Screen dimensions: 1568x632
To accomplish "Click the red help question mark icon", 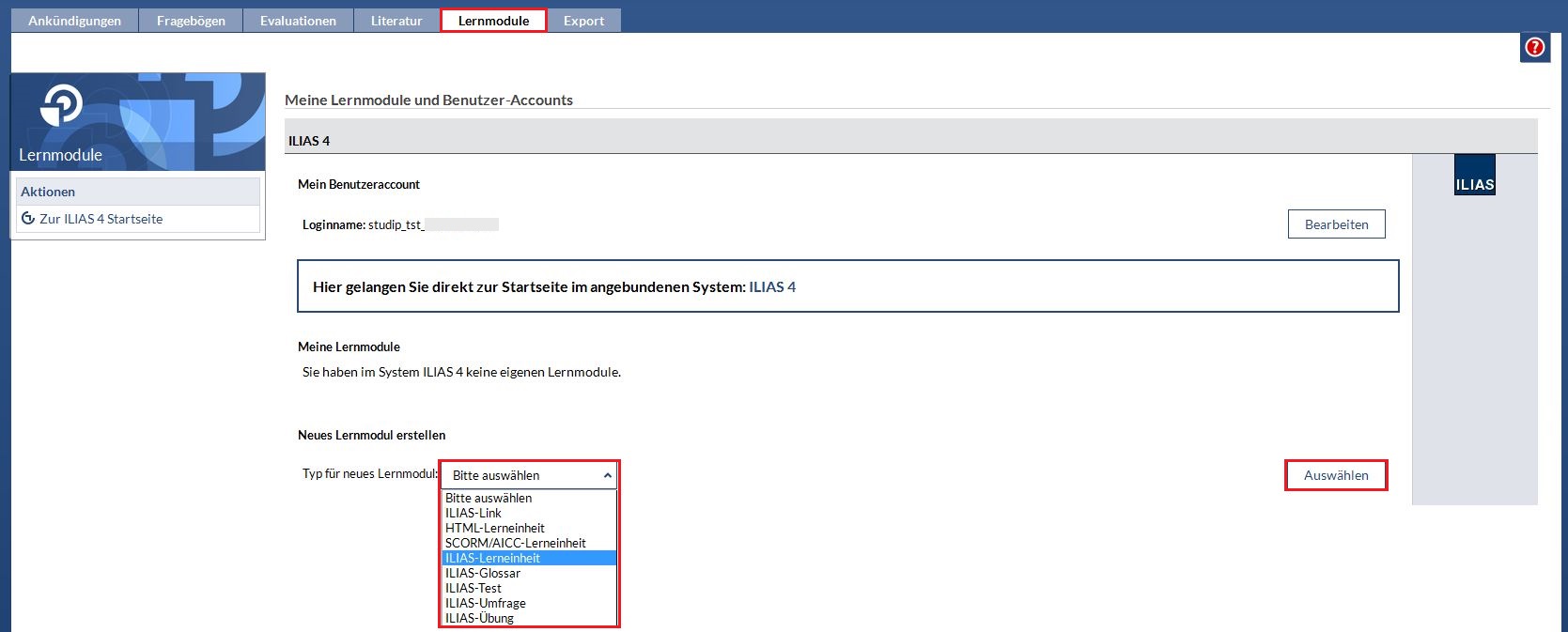I will pos(1534,47).
